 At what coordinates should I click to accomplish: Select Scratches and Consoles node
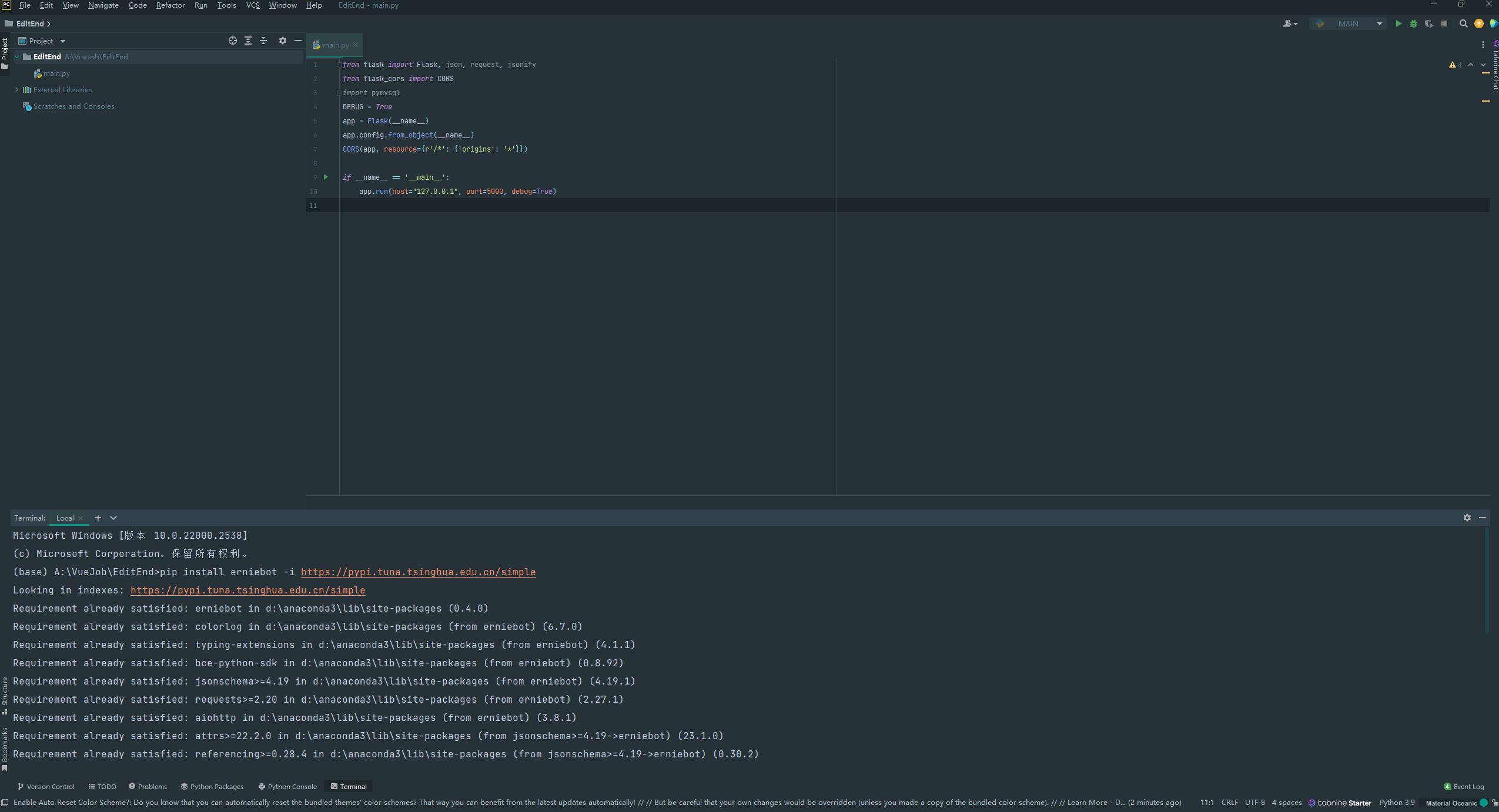click(73, 106)
